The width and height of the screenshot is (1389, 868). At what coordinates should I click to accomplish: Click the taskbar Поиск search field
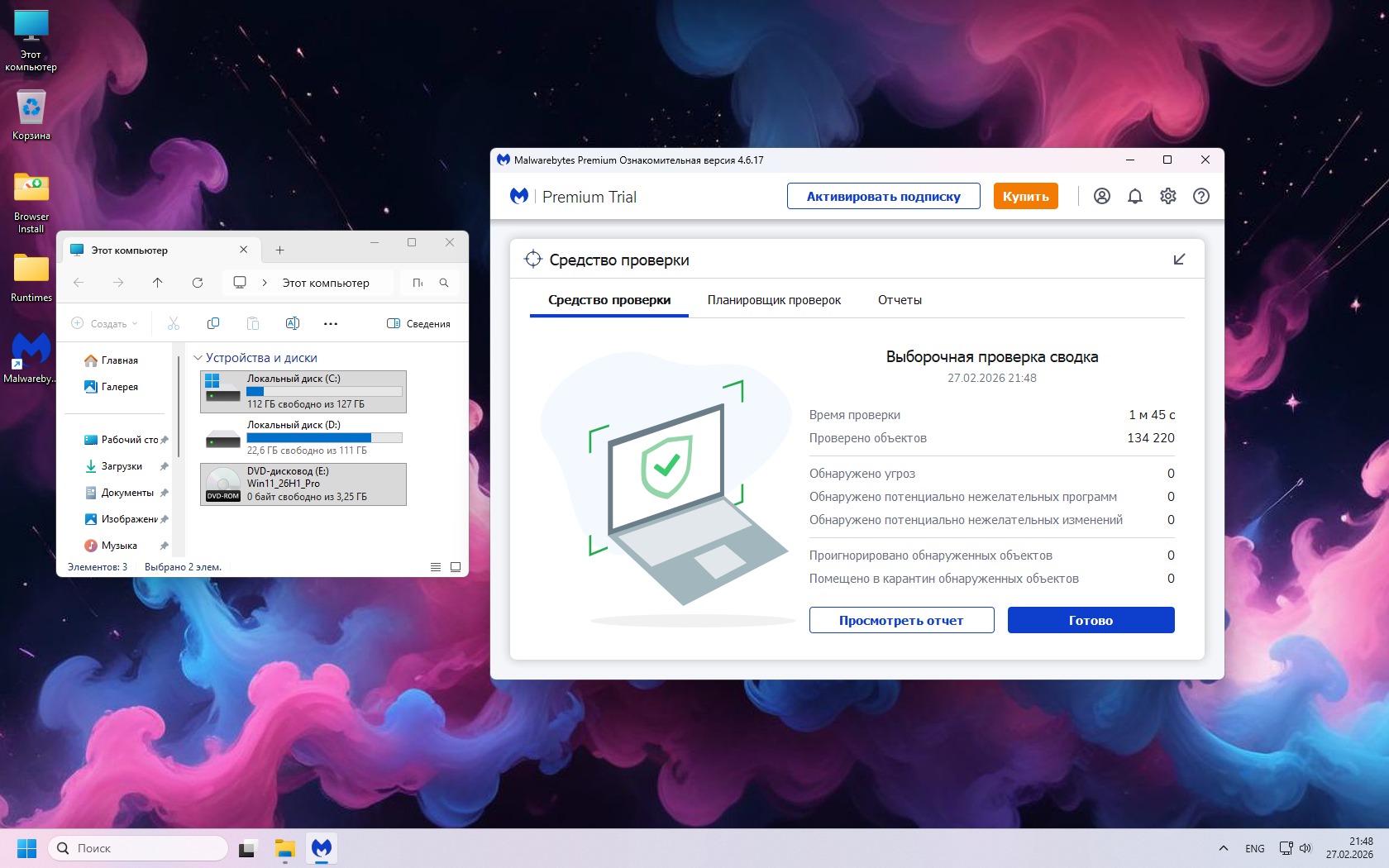pos(139,848)
